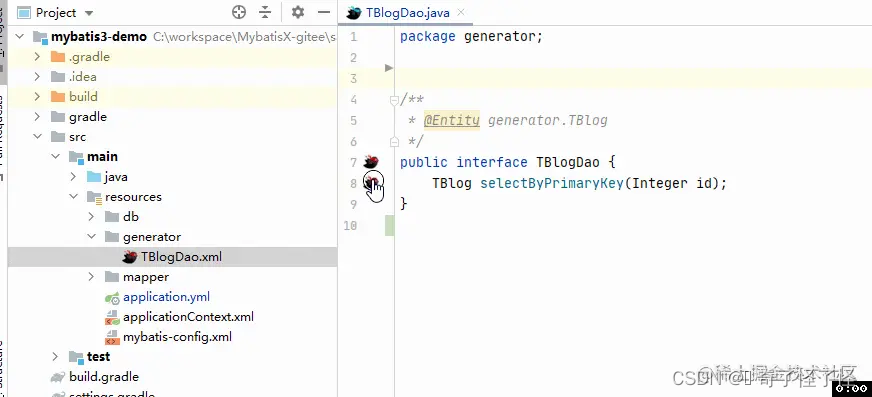Select application.yml file
This screenshot has width=872, height=397.
click(166, 297)
